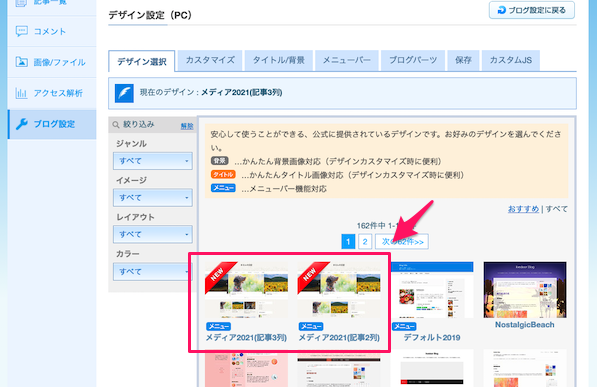The height and width of the screenshot is (387, 597).
Task: Switch to the ブログパーツ tab
Action: [x=413, y=60]
